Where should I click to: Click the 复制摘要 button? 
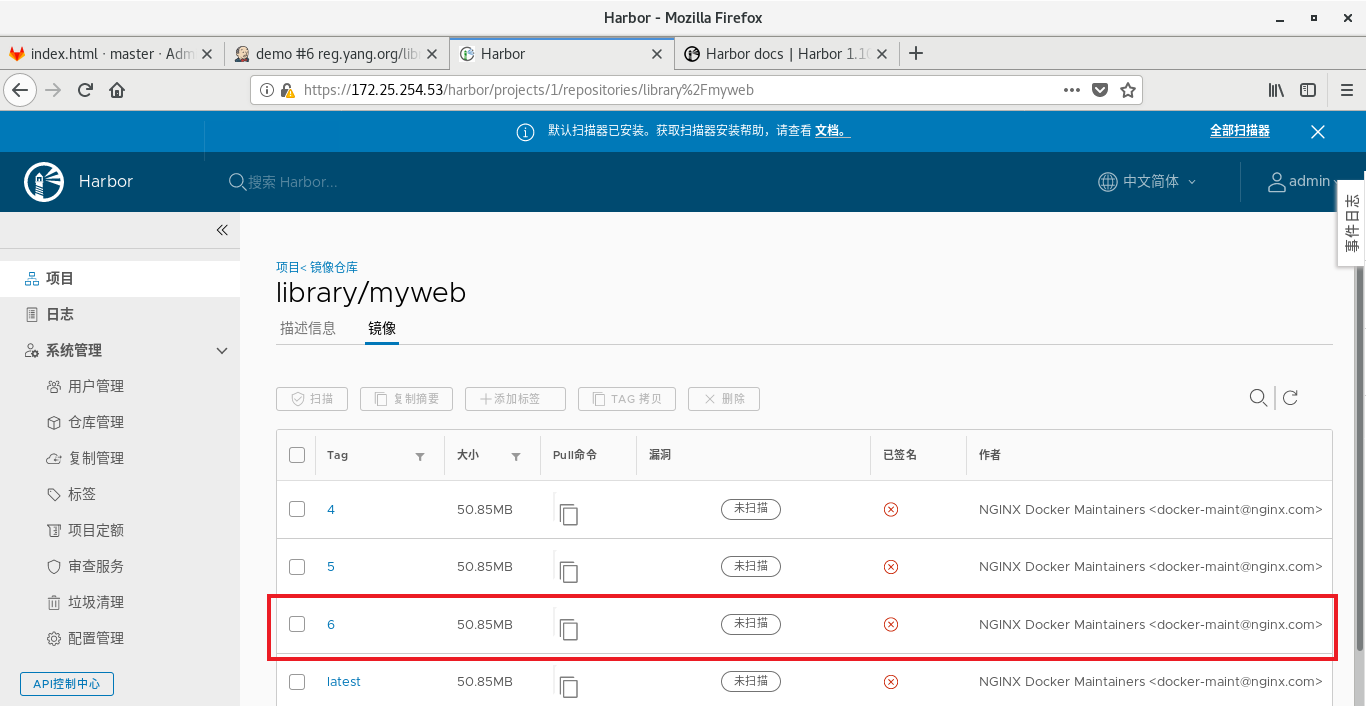point(406,399)
